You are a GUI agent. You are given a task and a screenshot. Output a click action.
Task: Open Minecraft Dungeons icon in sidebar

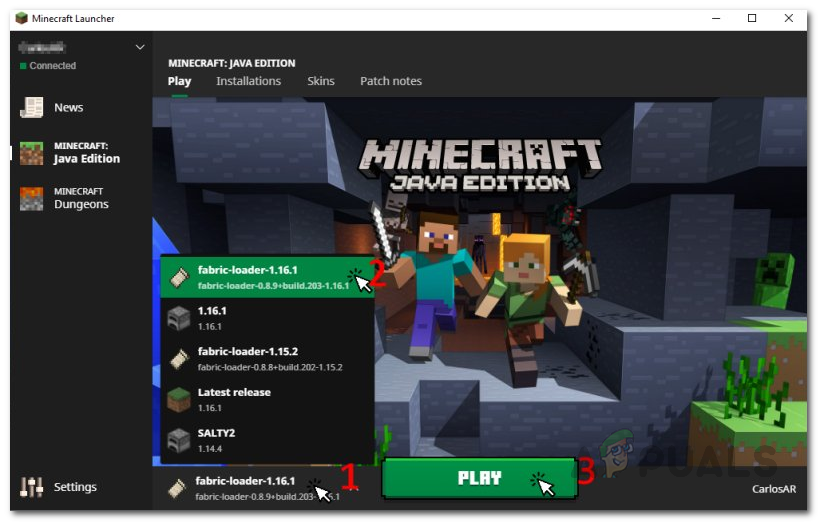(31, 199)
